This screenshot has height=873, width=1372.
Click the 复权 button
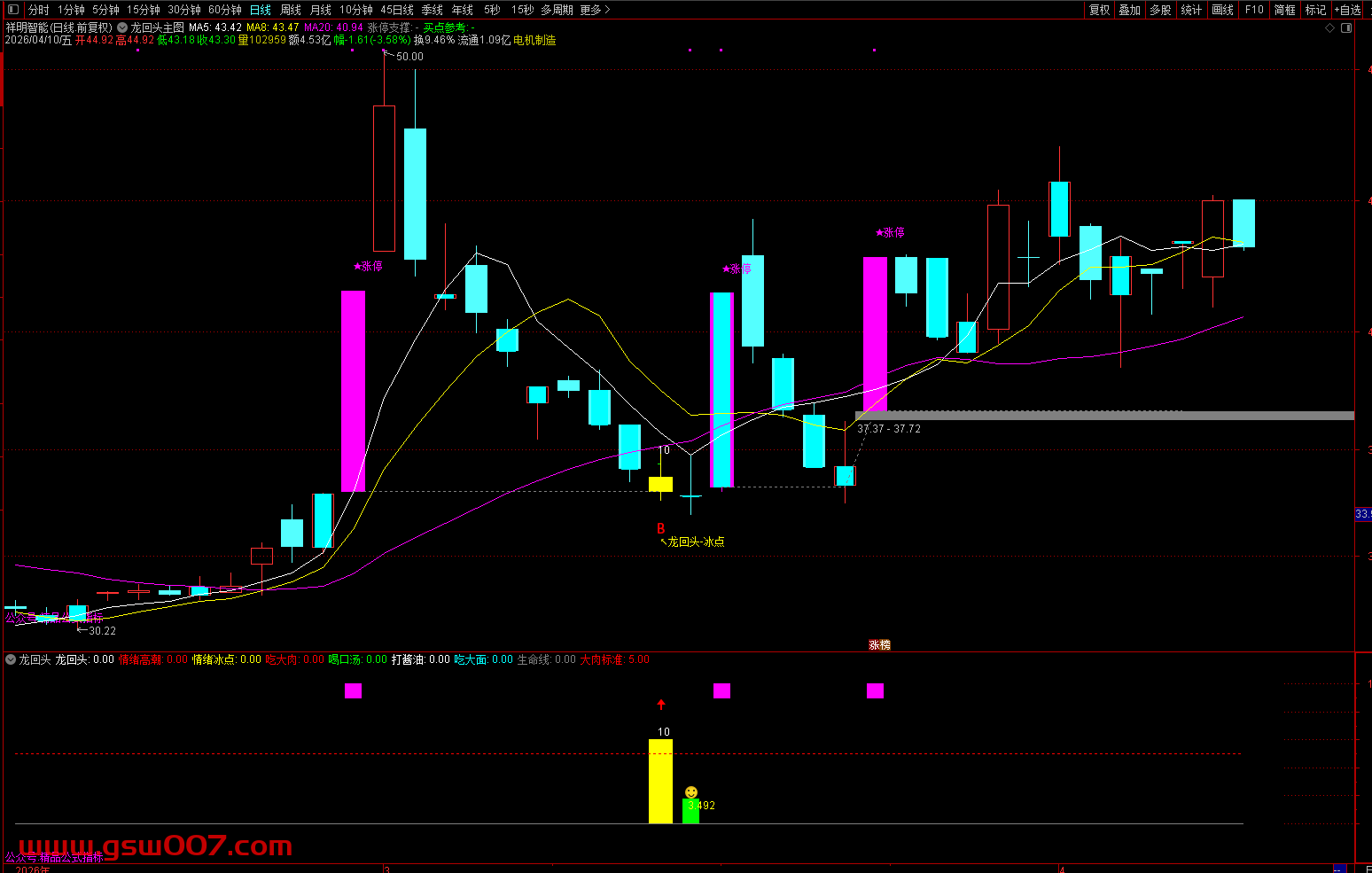(x=1099, y=10)
